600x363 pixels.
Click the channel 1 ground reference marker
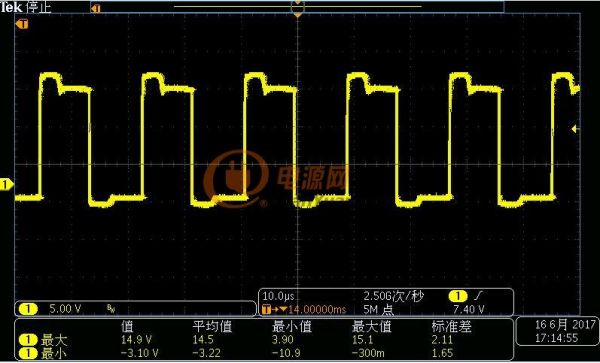(7, 185)
